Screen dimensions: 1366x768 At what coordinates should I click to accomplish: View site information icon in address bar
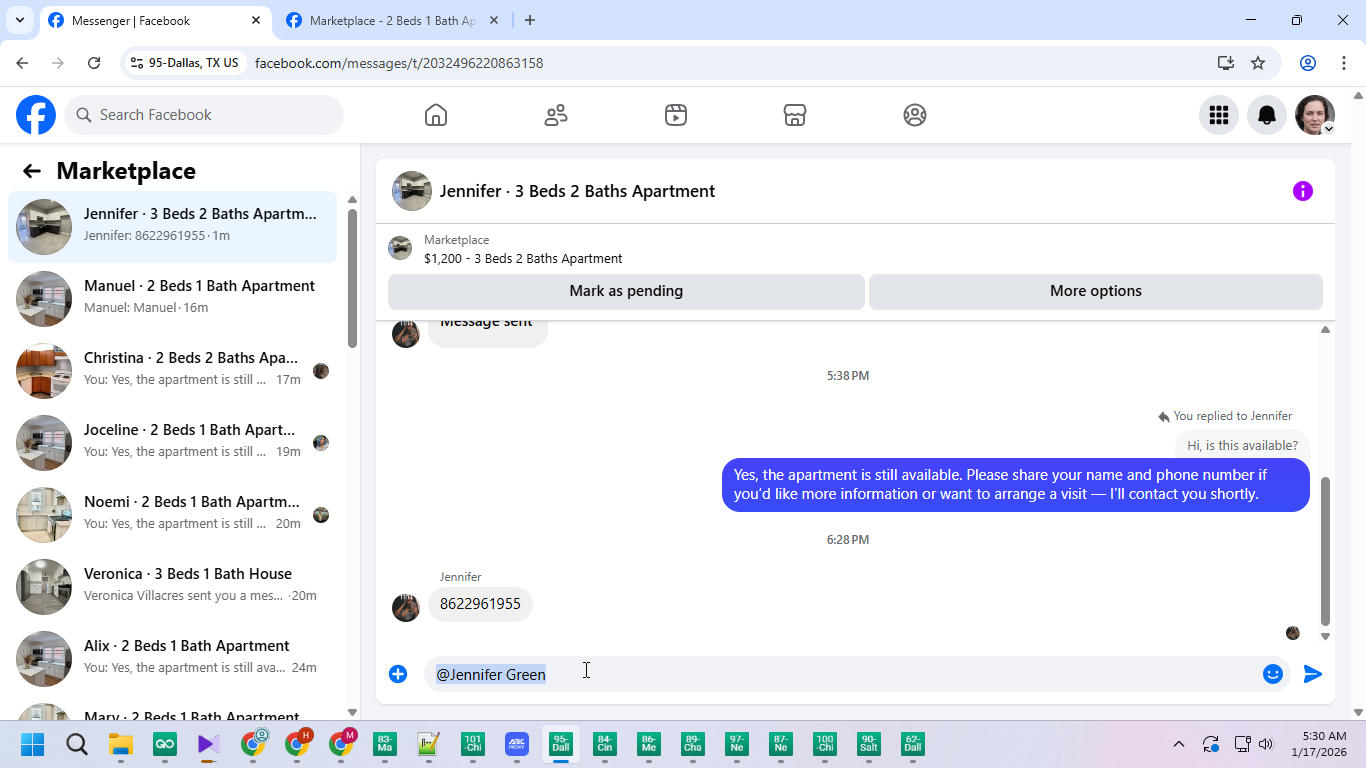(137, 63)
